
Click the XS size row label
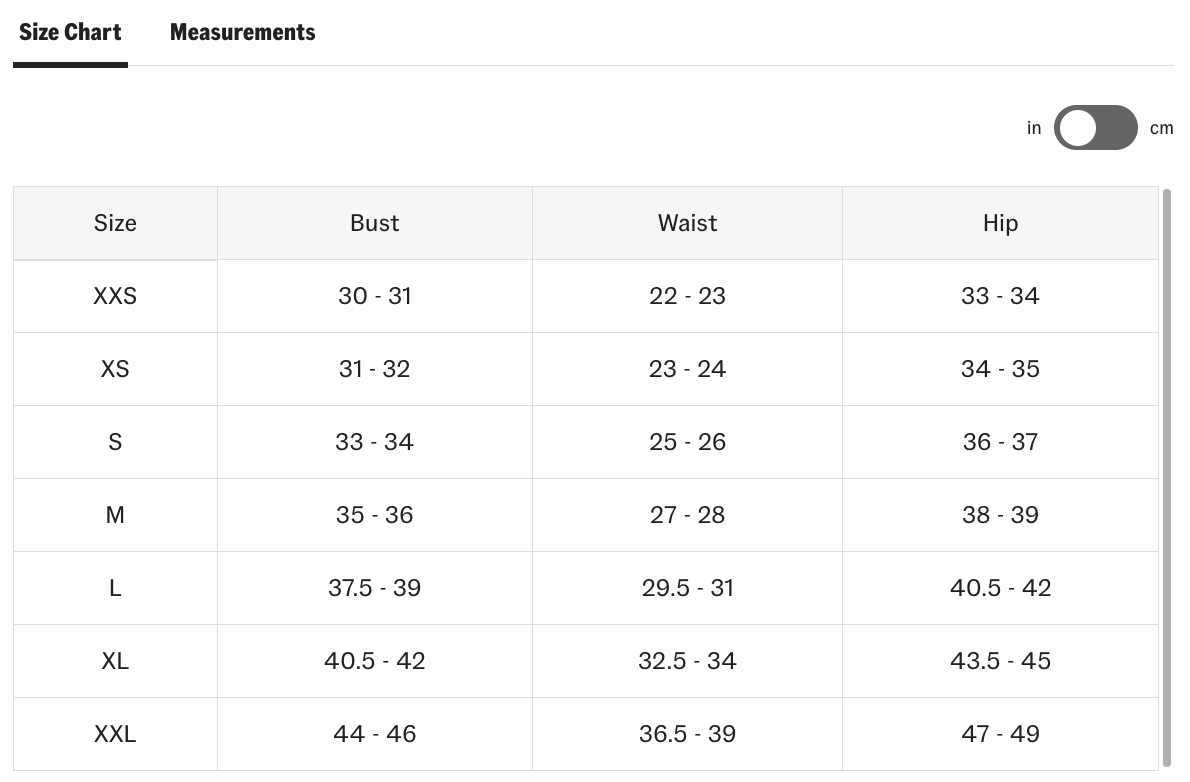[115, 369]
